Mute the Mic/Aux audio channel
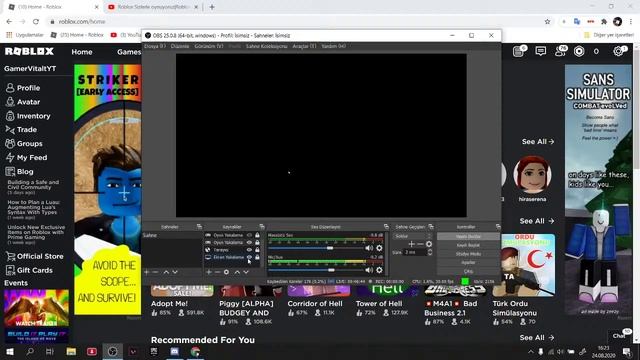 pyautogui.click(x=369, y=270)
